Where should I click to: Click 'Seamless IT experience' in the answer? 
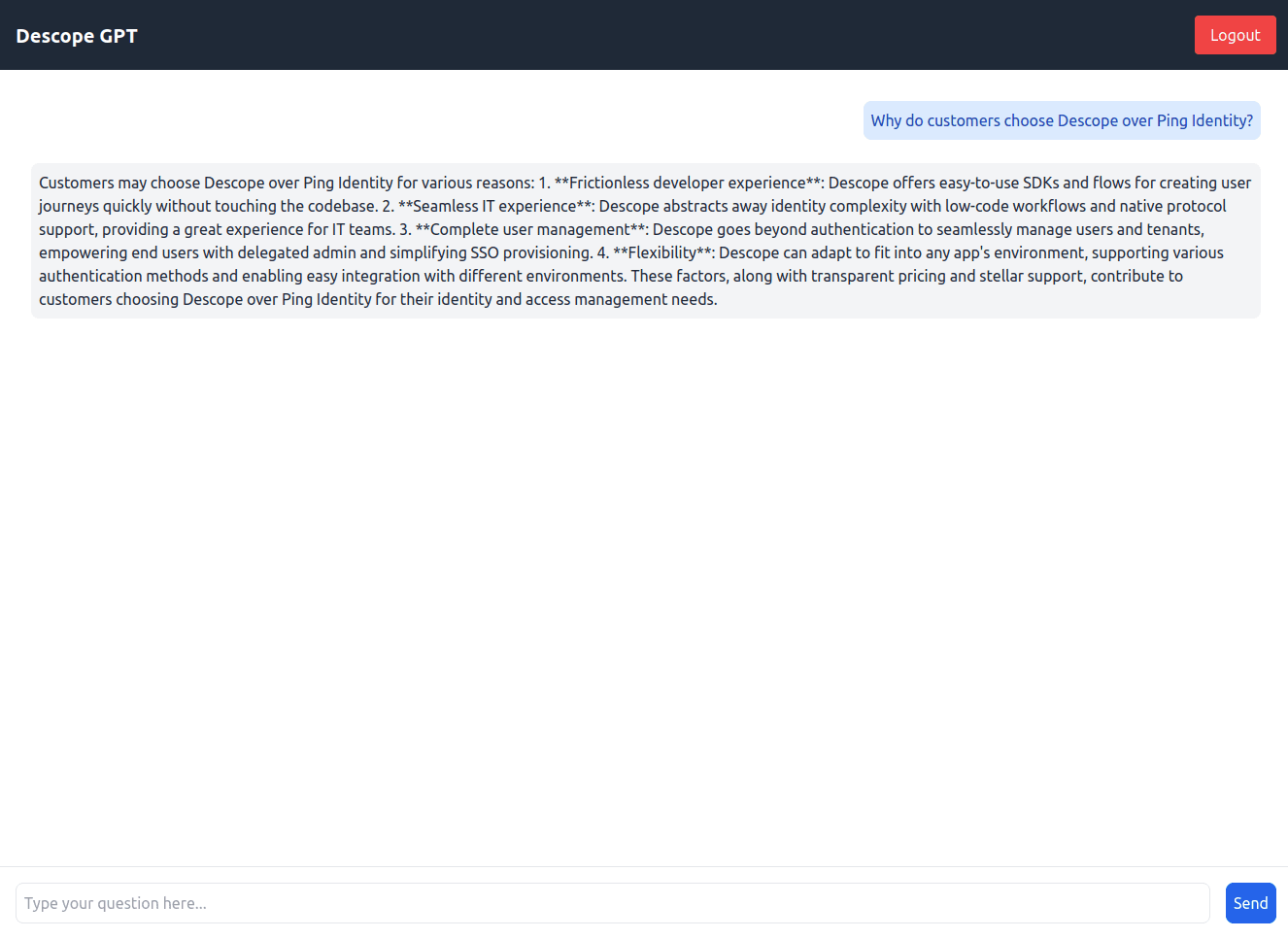click(494, 206)
